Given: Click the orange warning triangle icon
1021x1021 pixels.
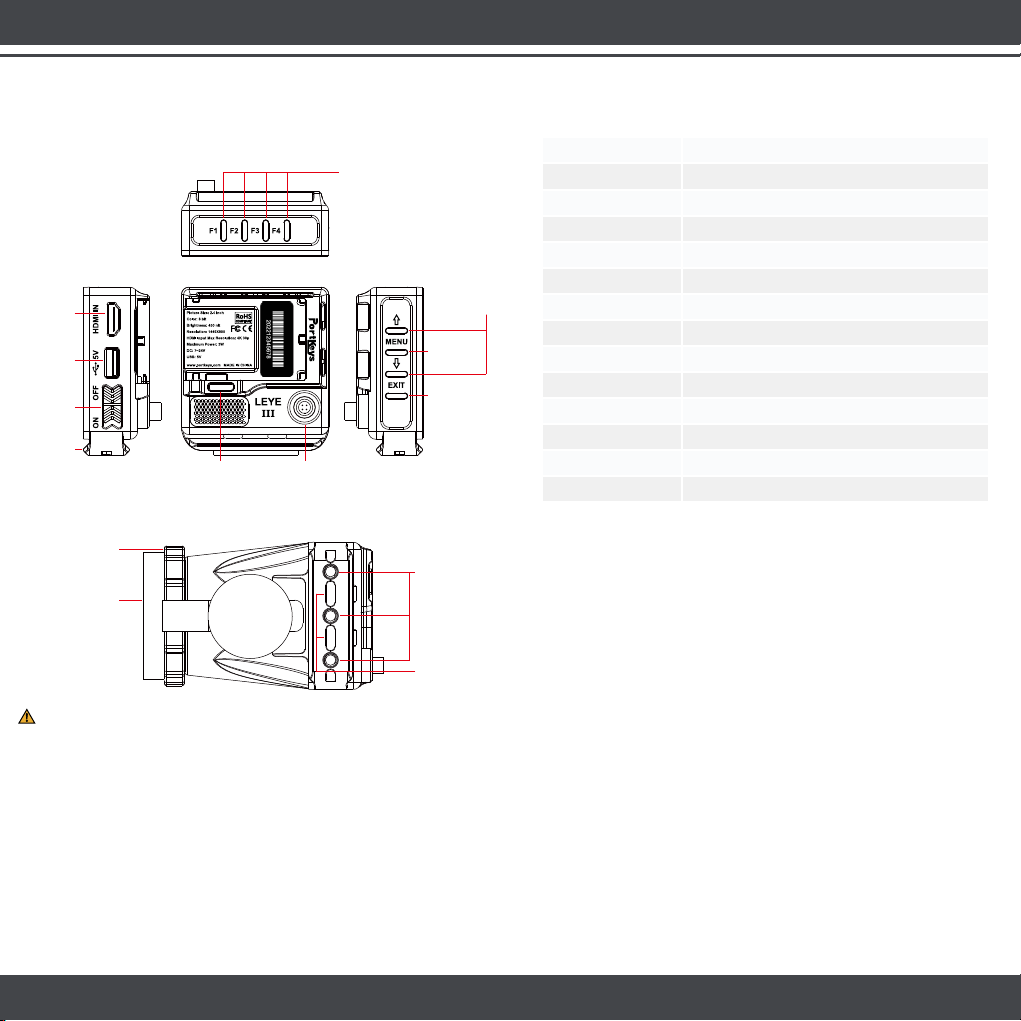Looking at the screenshot, I should [x=27, y=717].
